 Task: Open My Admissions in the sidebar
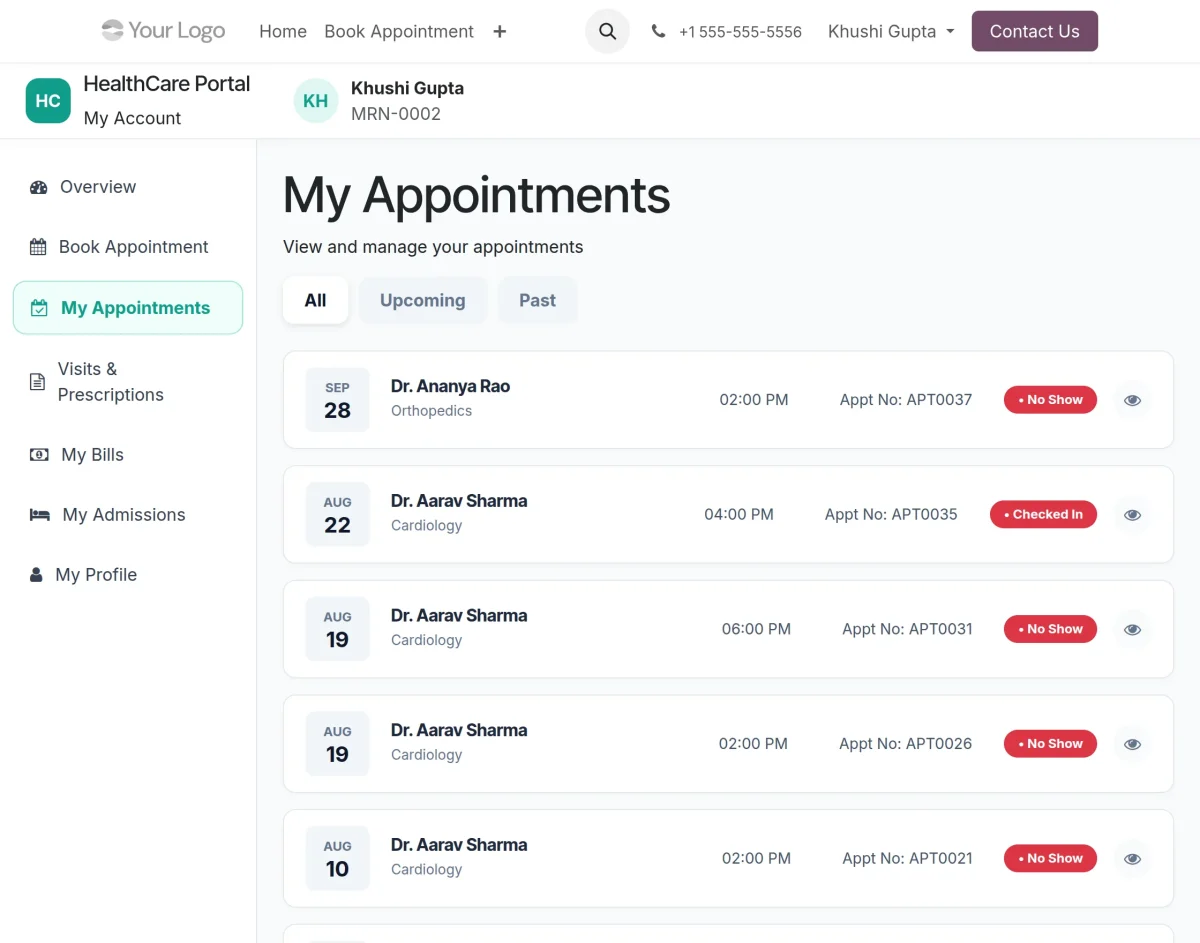128,515
